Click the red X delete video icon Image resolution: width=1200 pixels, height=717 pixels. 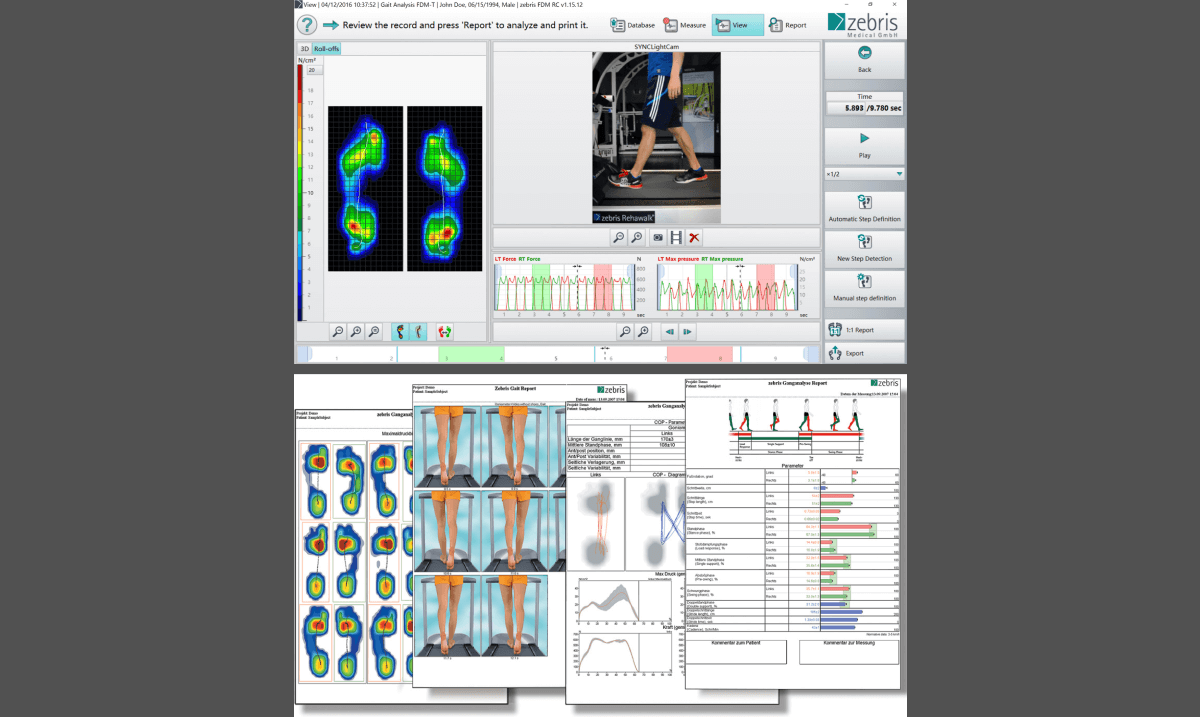point(694,238)
